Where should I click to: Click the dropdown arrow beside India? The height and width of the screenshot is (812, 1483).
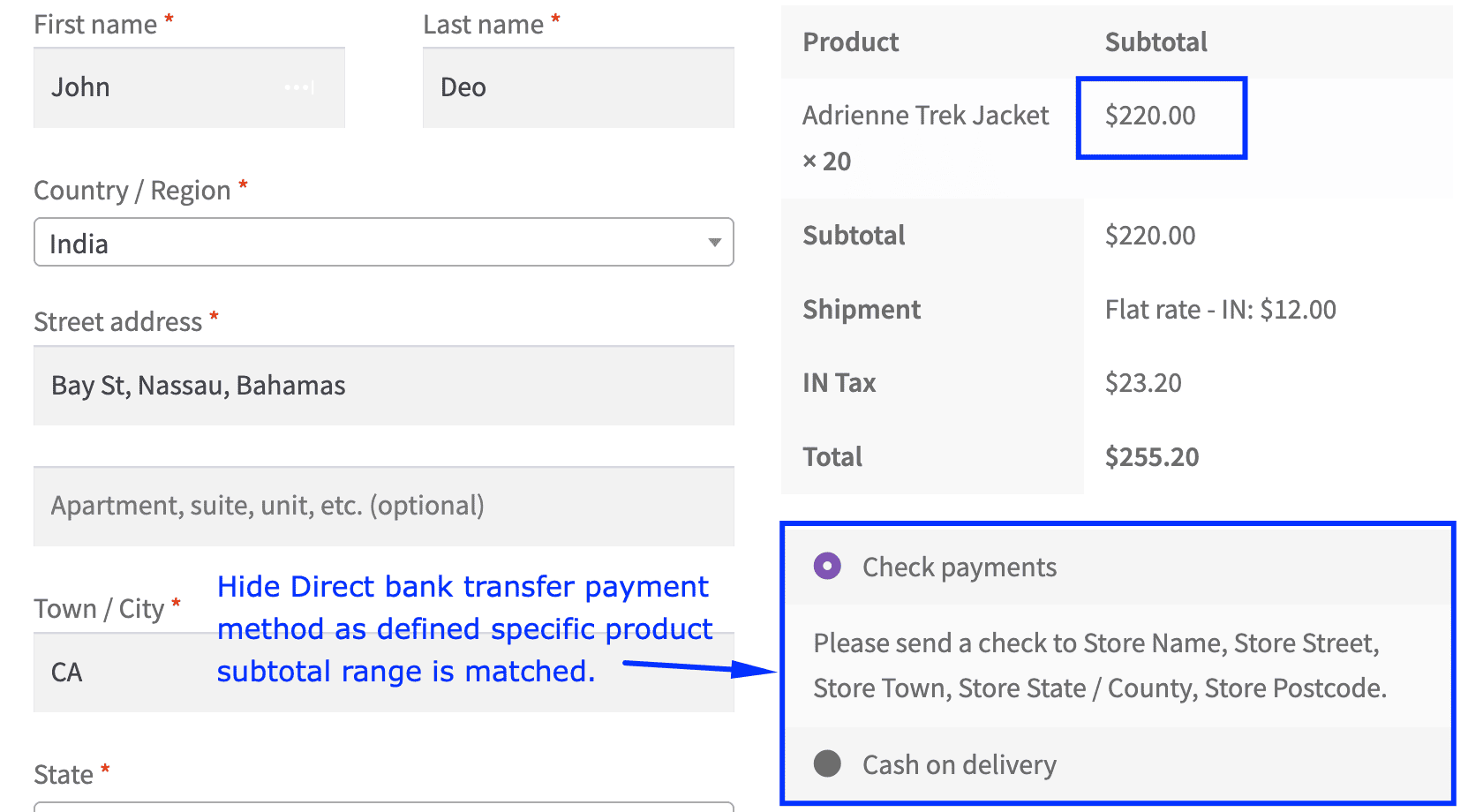713,242
